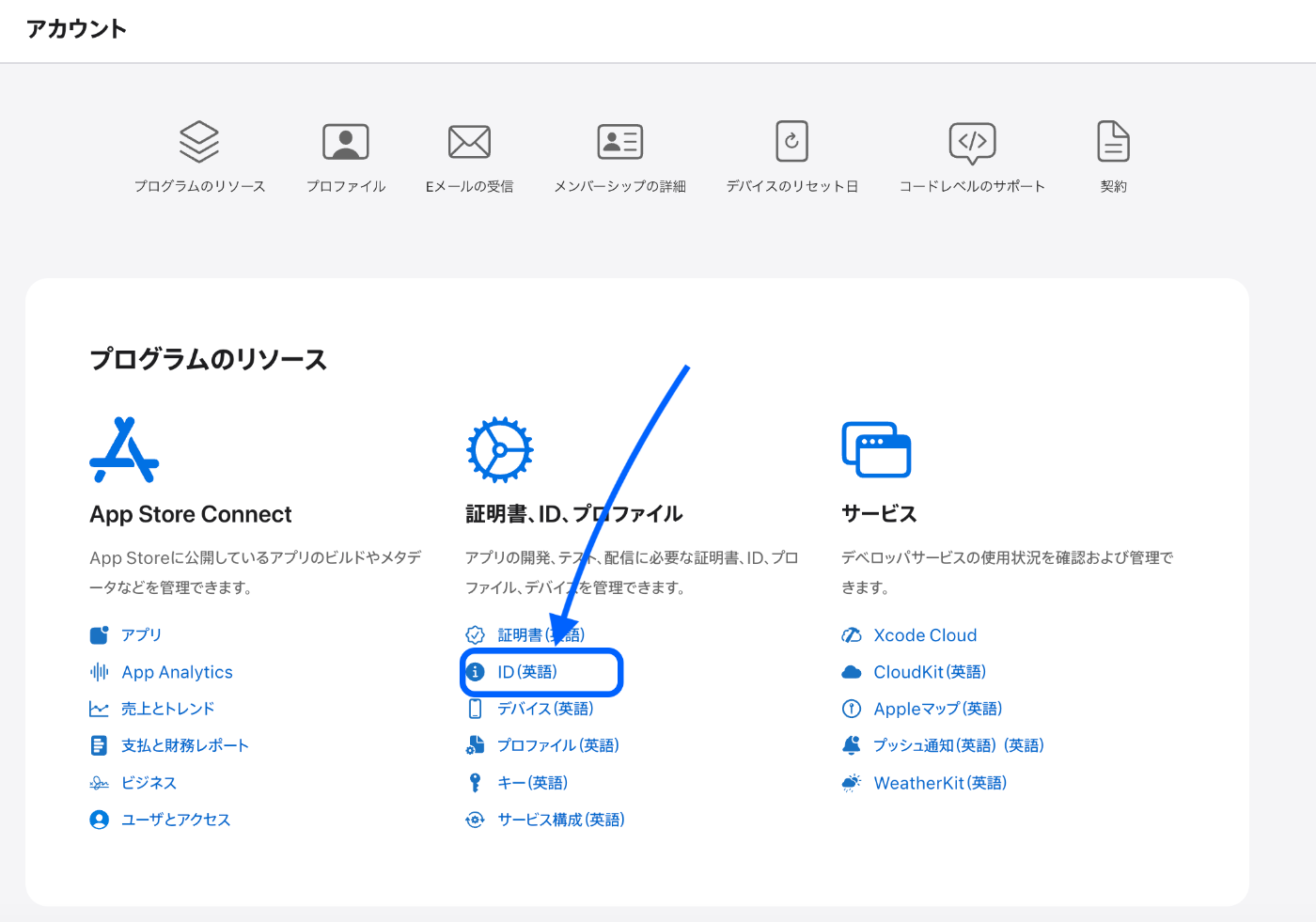Viewport: 1316px width, 922px height.
Task: Click the App Store Connect logo icon
Action: (123, 449)
